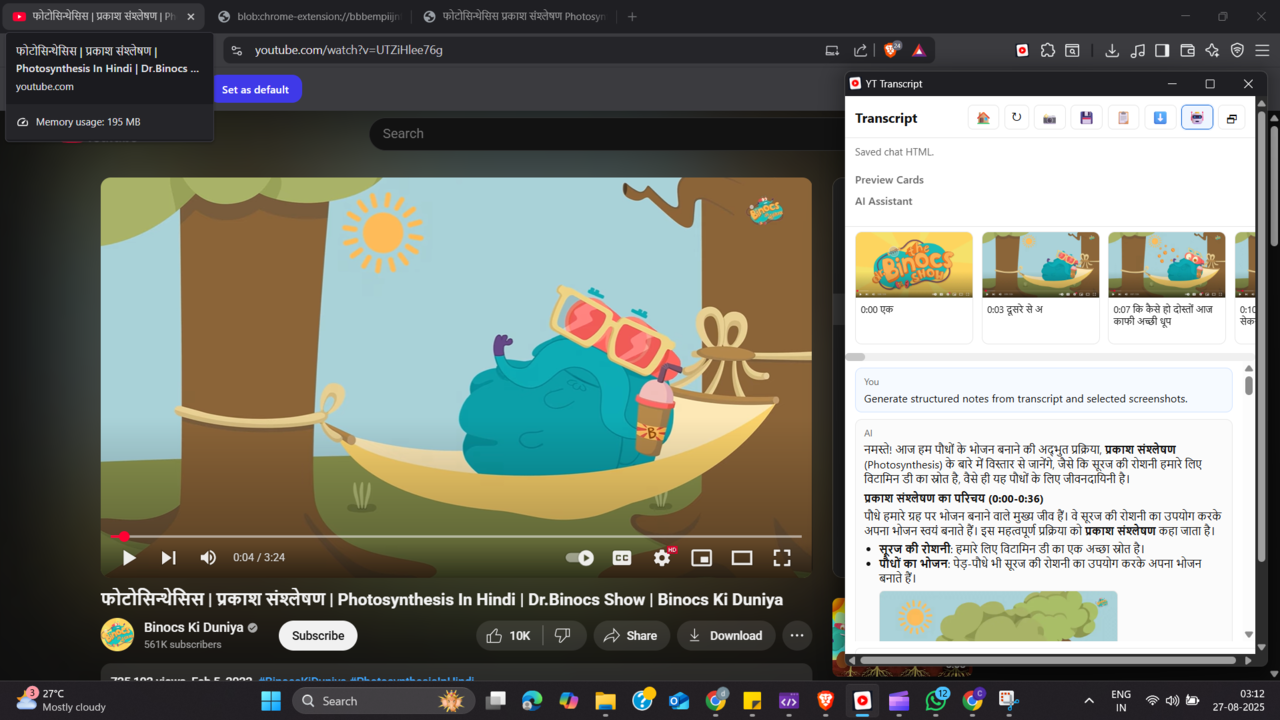
Task: Subscribe to Binocs Ki Duniya channel
Action: pos(317,635)
